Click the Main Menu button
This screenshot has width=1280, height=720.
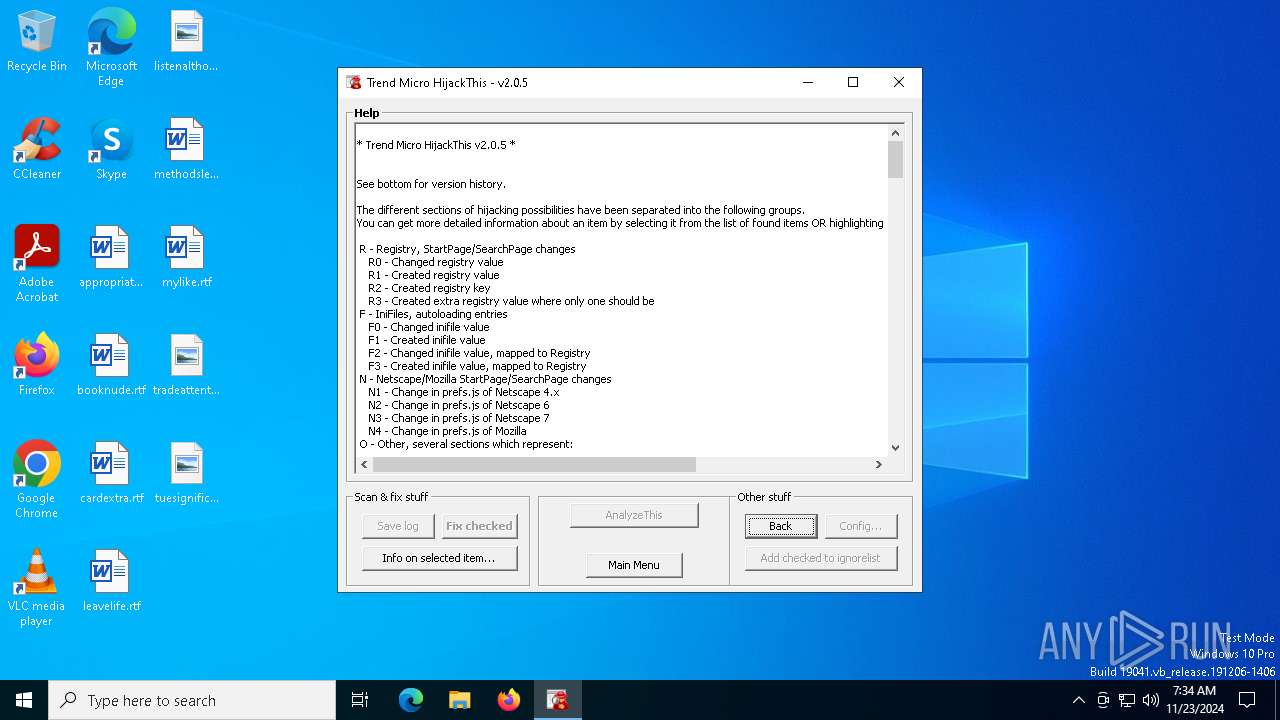[x=634, y=565]
